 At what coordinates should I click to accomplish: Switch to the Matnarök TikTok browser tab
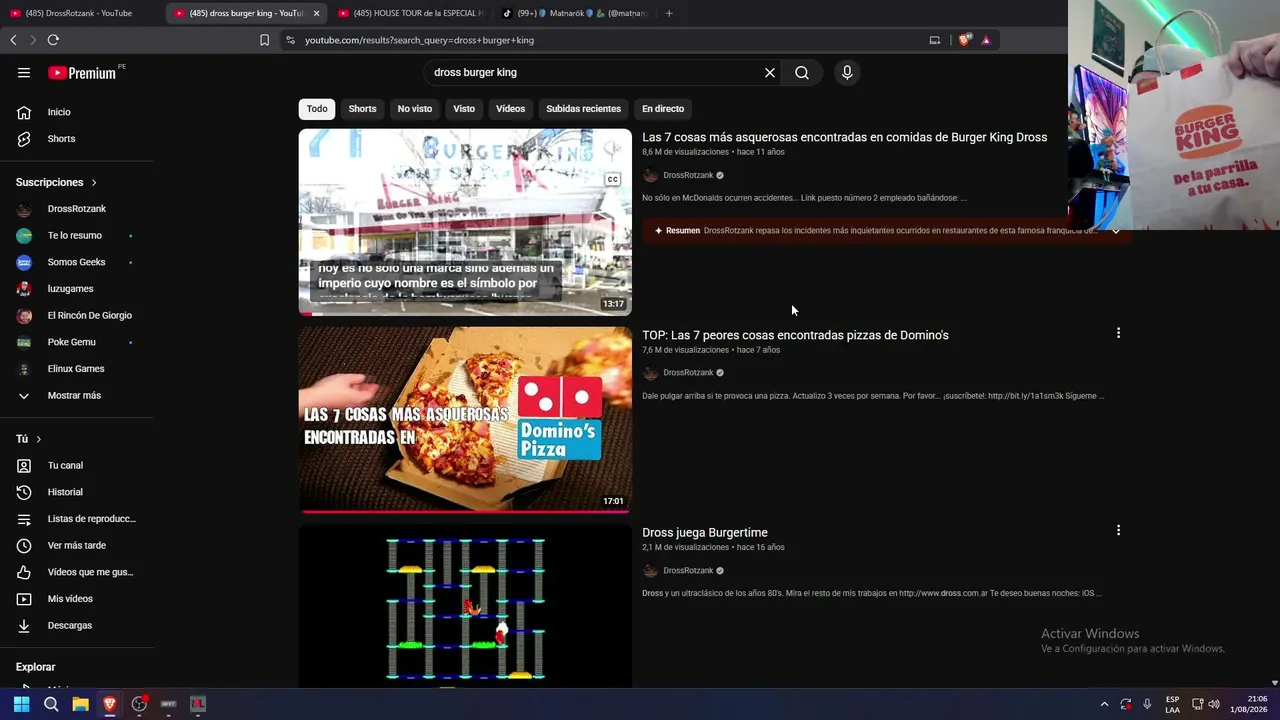pyautogui.click(x=574, y=13)
